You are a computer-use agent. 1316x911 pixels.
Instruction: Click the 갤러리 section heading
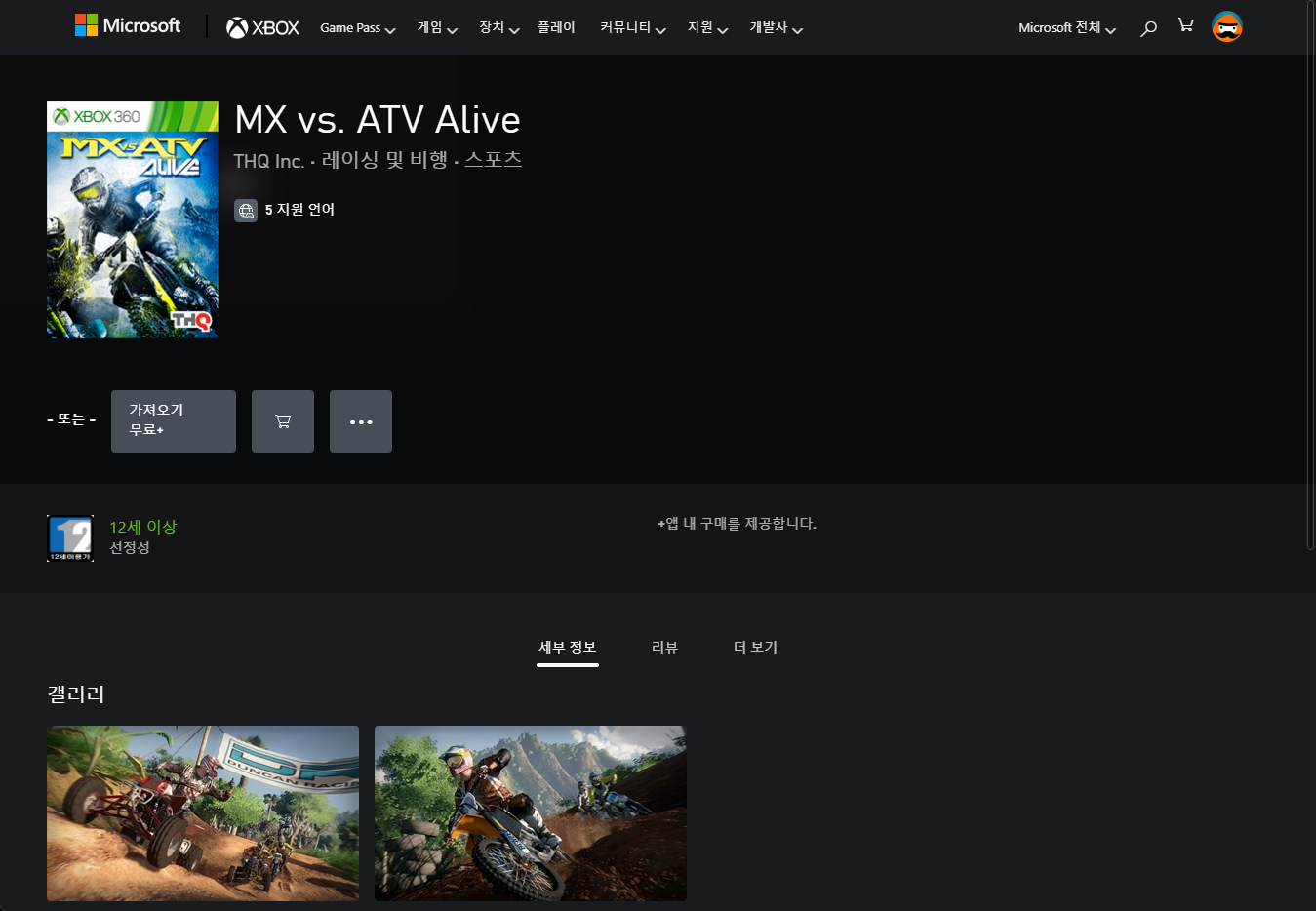76,694
